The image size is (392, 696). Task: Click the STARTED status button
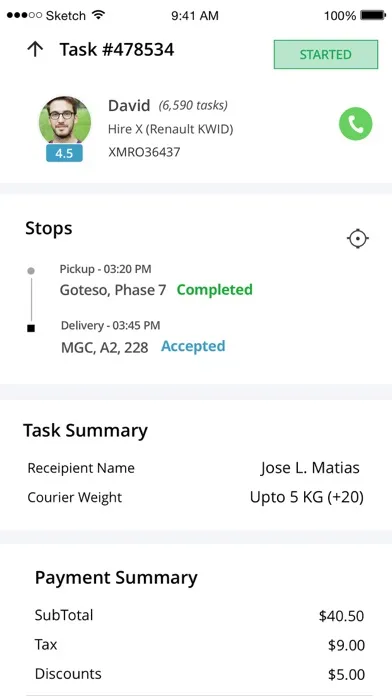pos(326,55)
